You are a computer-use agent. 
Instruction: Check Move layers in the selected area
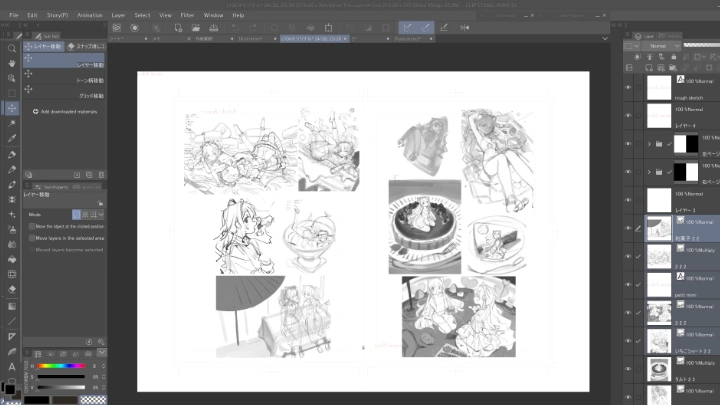(32, 238)
